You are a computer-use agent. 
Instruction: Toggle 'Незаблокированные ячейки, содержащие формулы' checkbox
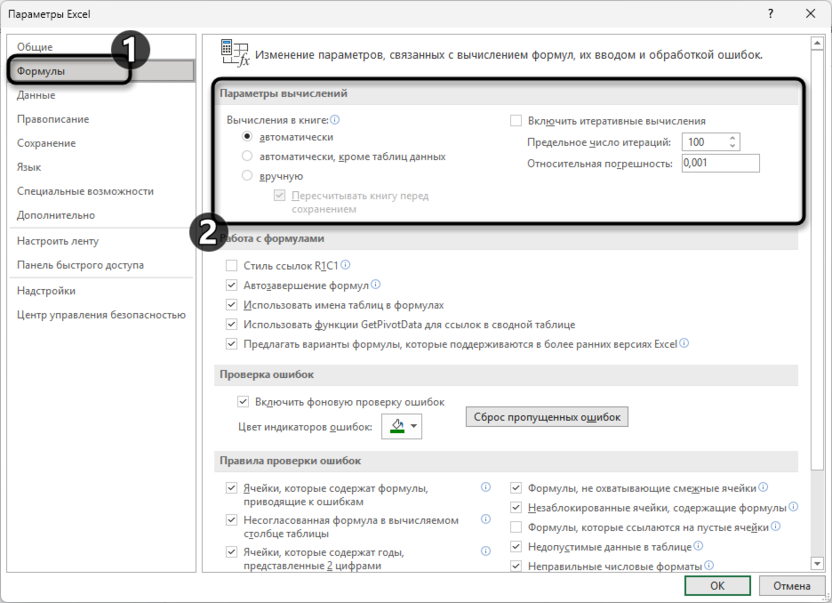point(516,507)
